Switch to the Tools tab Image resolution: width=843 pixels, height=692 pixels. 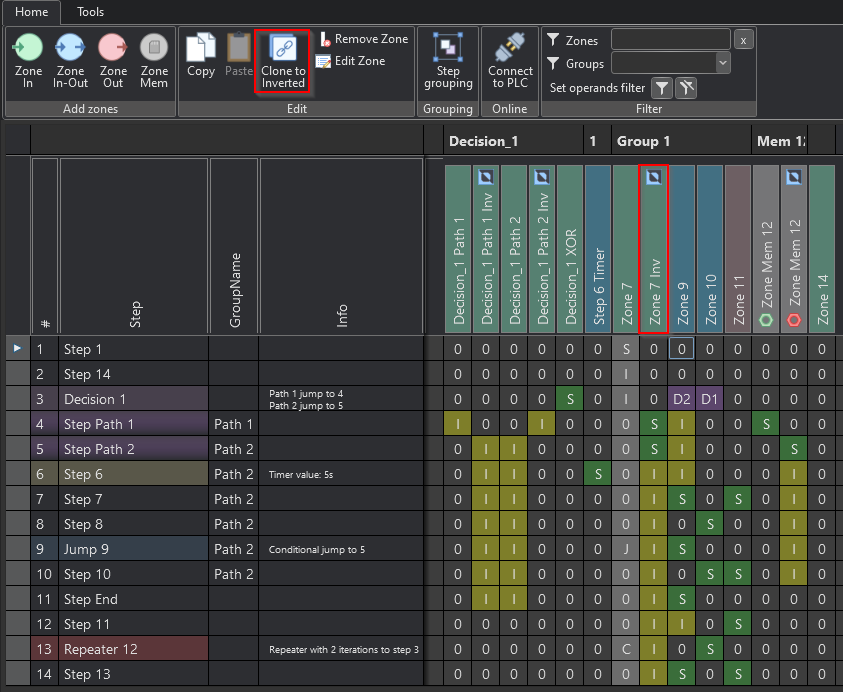(x=90, y=12)
